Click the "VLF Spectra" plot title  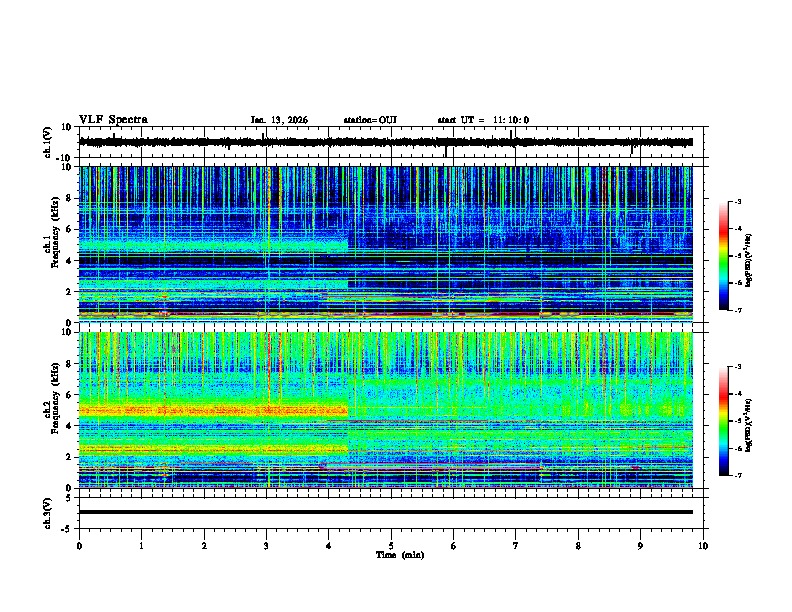coord(113,120)
